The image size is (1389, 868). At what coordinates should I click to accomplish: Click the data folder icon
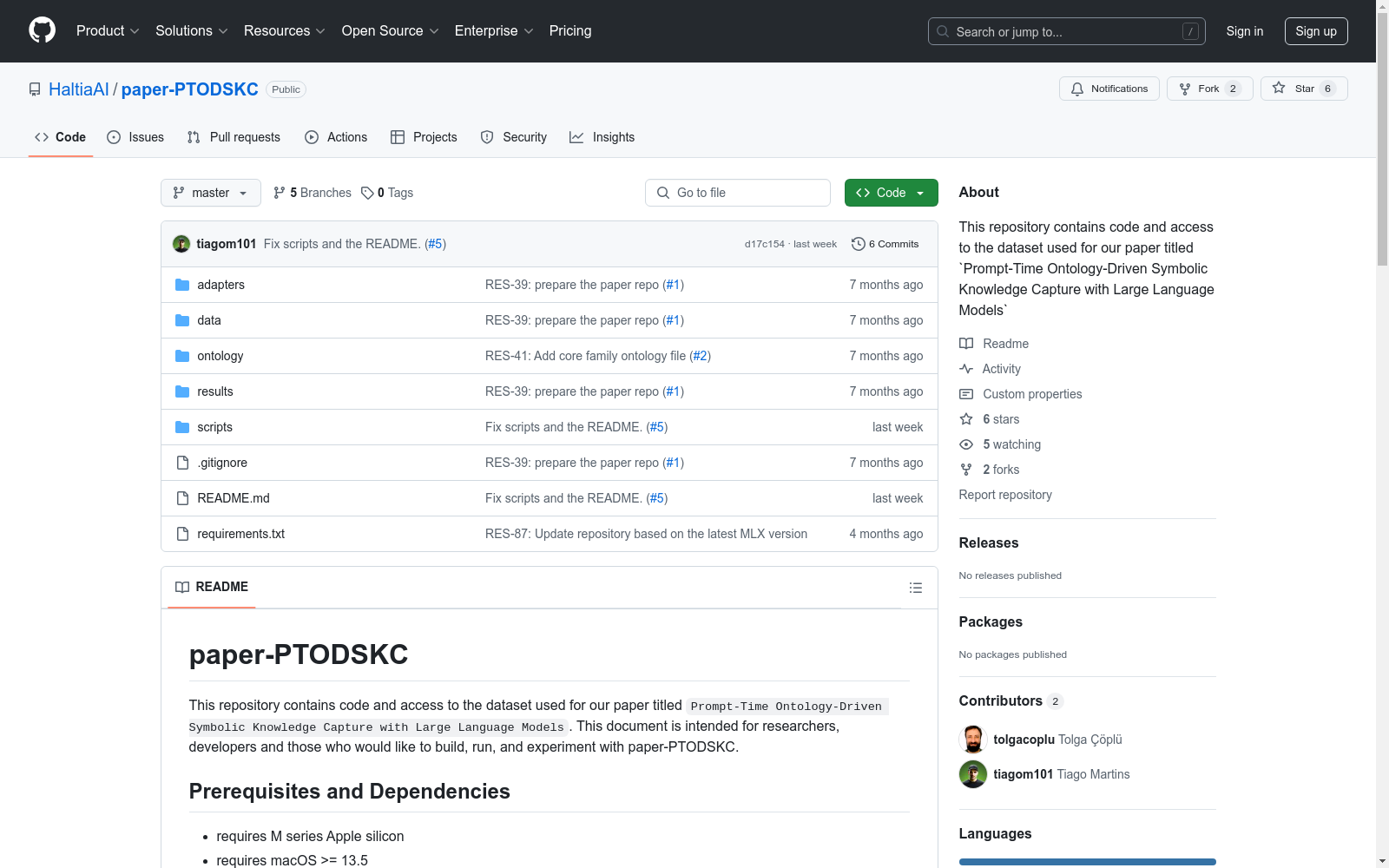(x=182, y=320)
